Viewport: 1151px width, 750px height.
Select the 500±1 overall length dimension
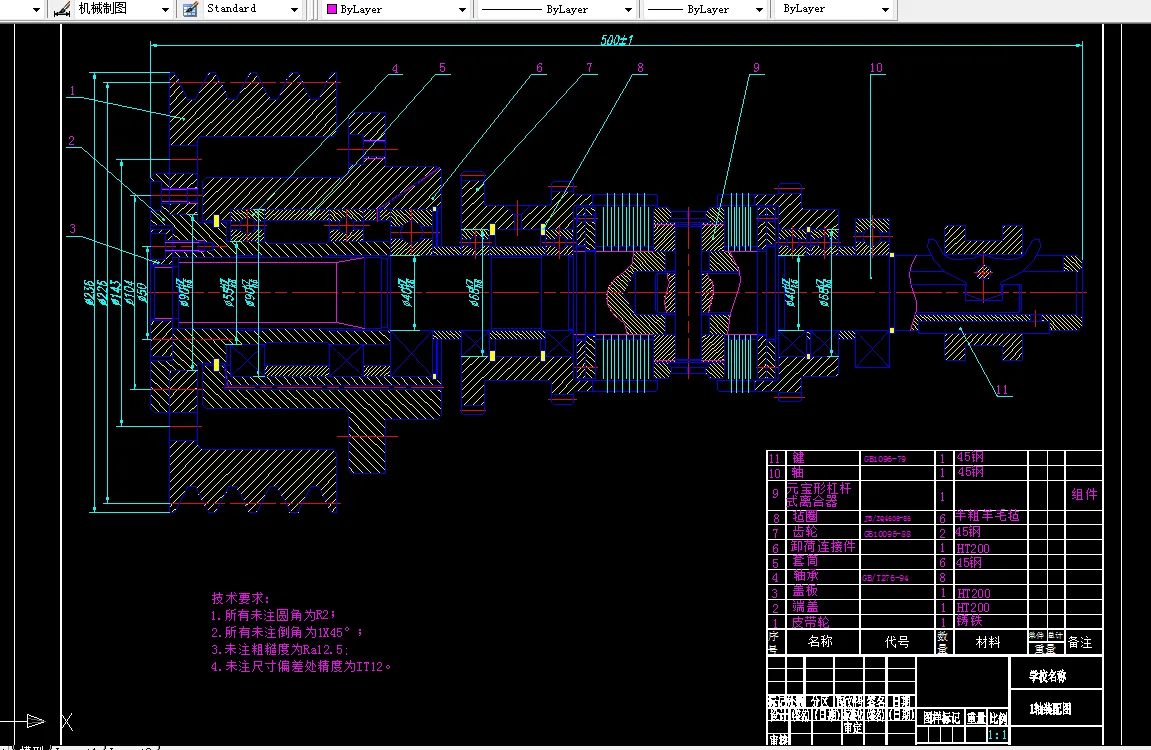click(x=616, y=40)
